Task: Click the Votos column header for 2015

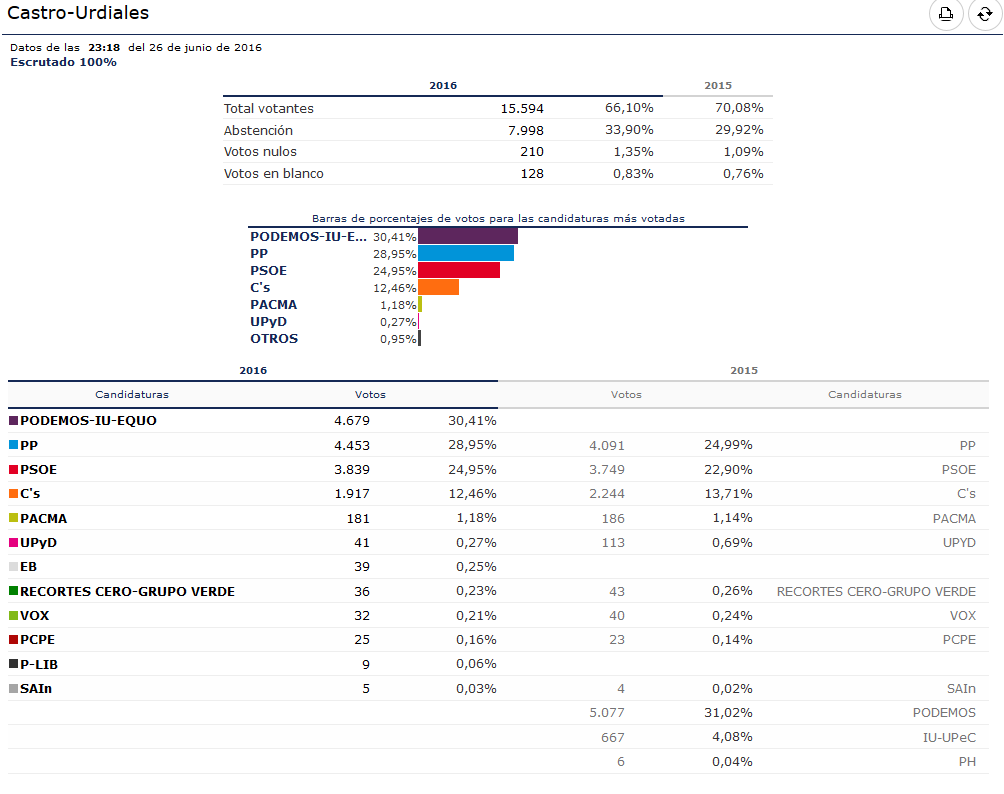Action: [x=626, y=394]
